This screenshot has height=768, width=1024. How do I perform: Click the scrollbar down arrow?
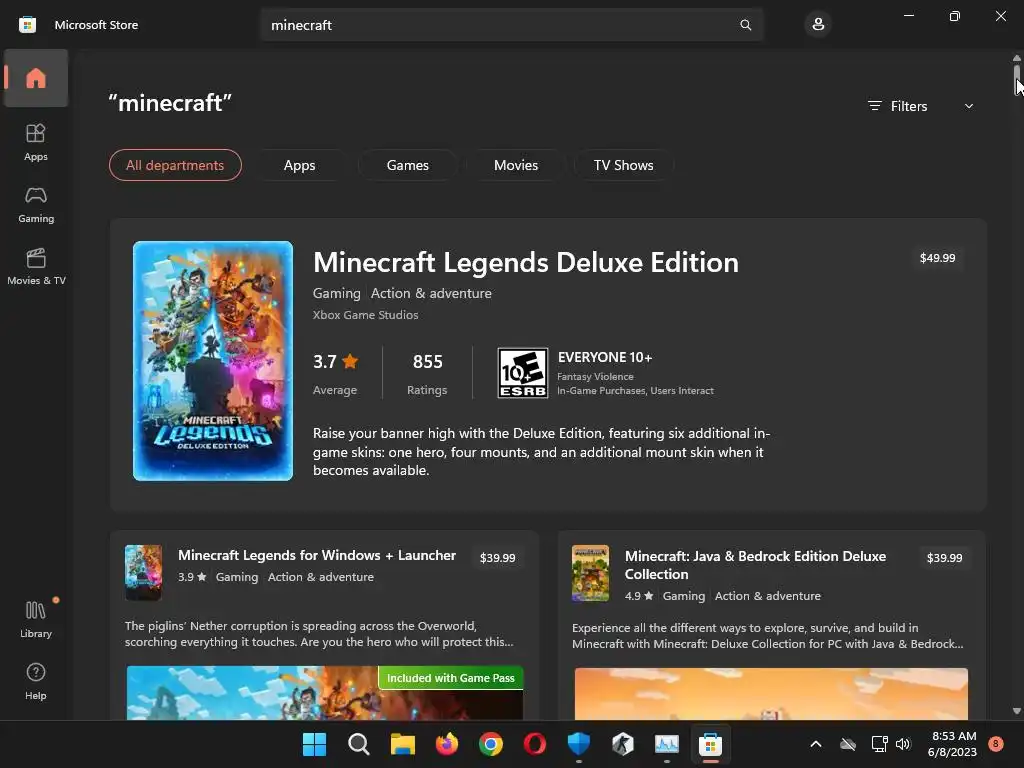(x=1016, y=711)
